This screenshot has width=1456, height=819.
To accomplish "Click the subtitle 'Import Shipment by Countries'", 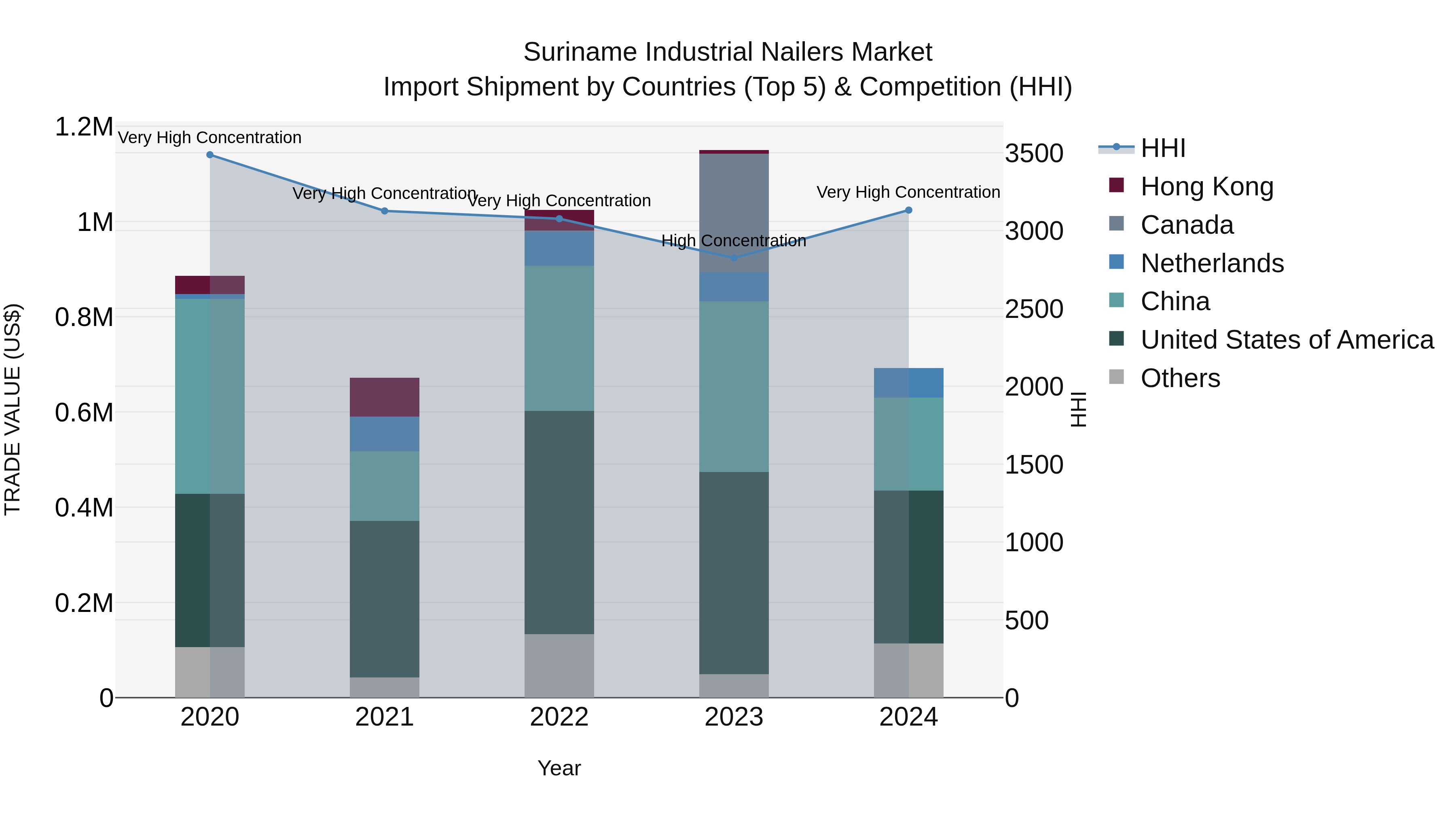I will coord(560,87).
